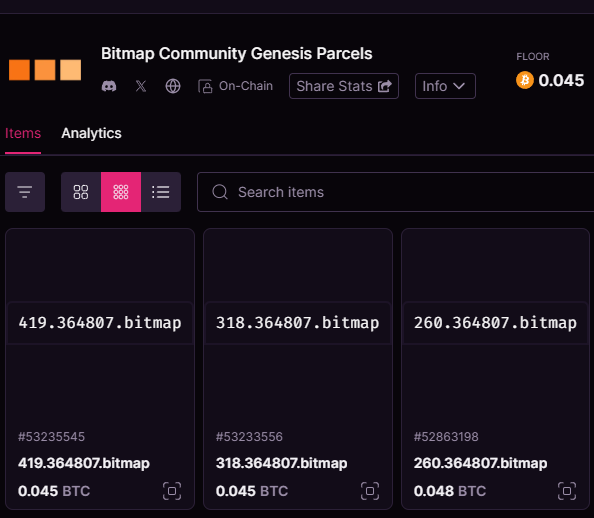Viewport: 594px width, 518px height.
Task: Click the scan icon on 419.364807.bitmap card
Action: [x=172, y=491]
